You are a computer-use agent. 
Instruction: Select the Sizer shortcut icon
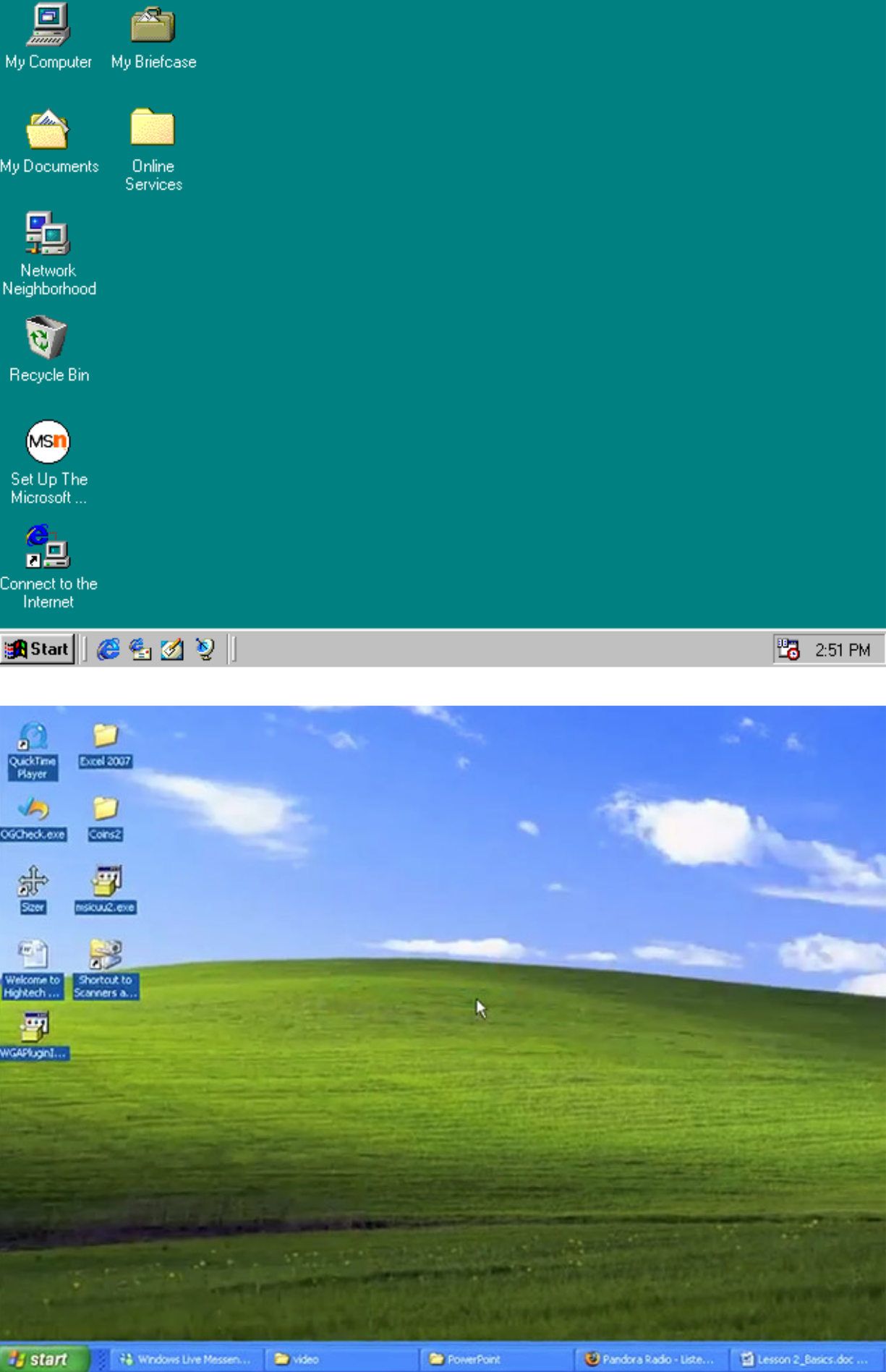pyautogui.click(x=33, y=890)
